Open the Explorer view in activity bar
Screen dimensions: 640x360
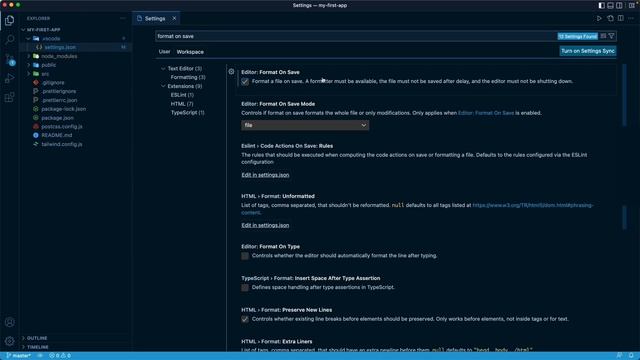click(9, 20)
